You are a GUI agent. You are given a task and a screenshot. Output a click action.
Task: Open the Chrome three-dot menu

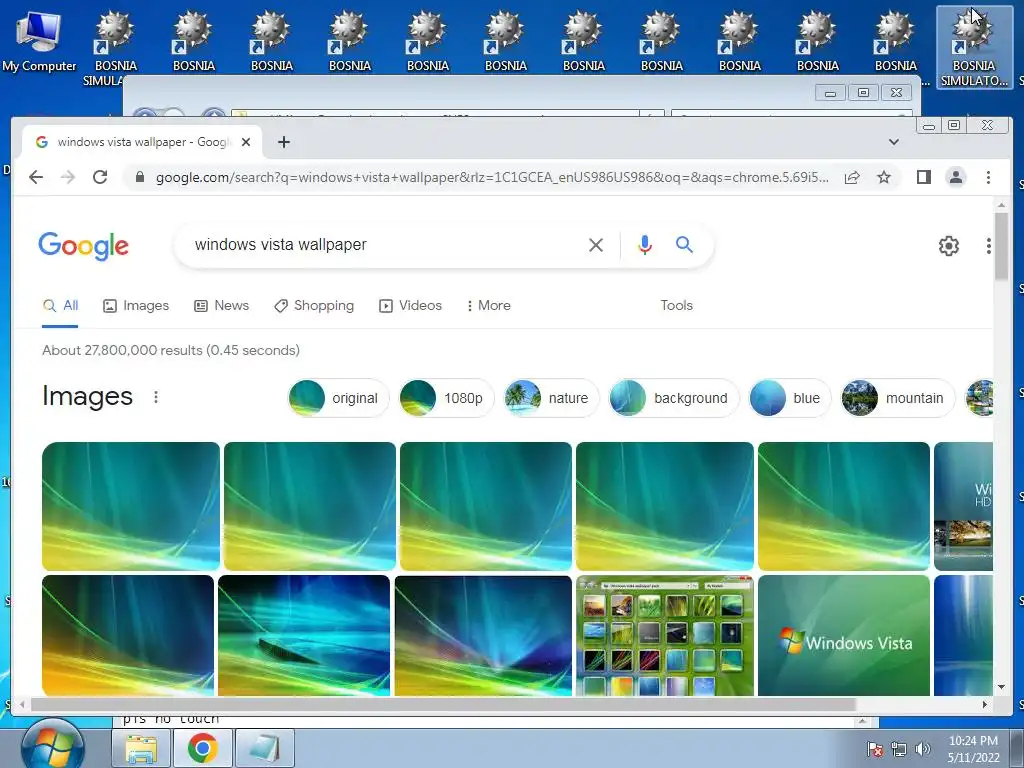[988, 177]
